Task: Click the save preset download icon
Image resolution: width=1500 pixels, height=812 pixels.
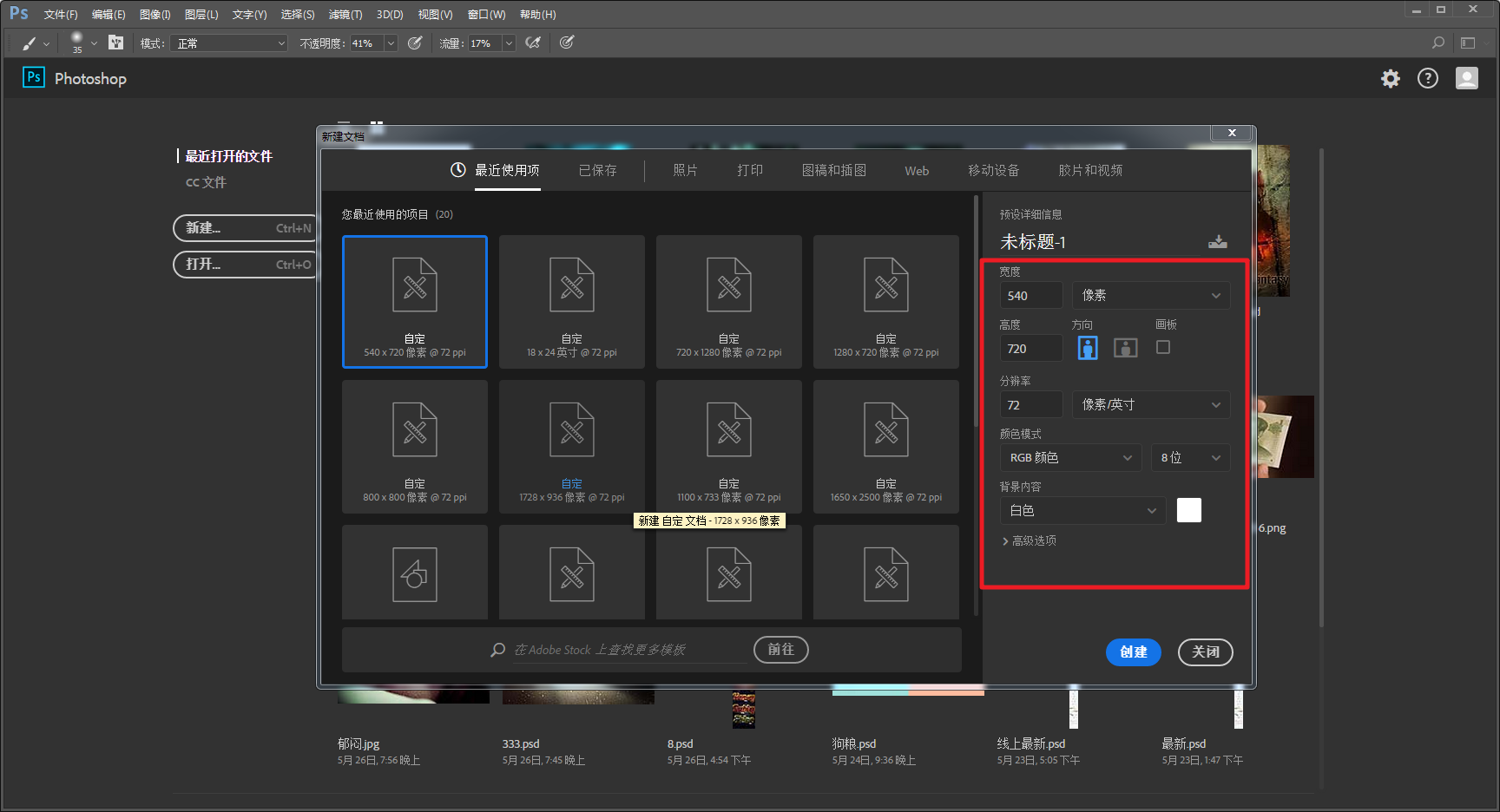Action: click(x=1218, y=242)
